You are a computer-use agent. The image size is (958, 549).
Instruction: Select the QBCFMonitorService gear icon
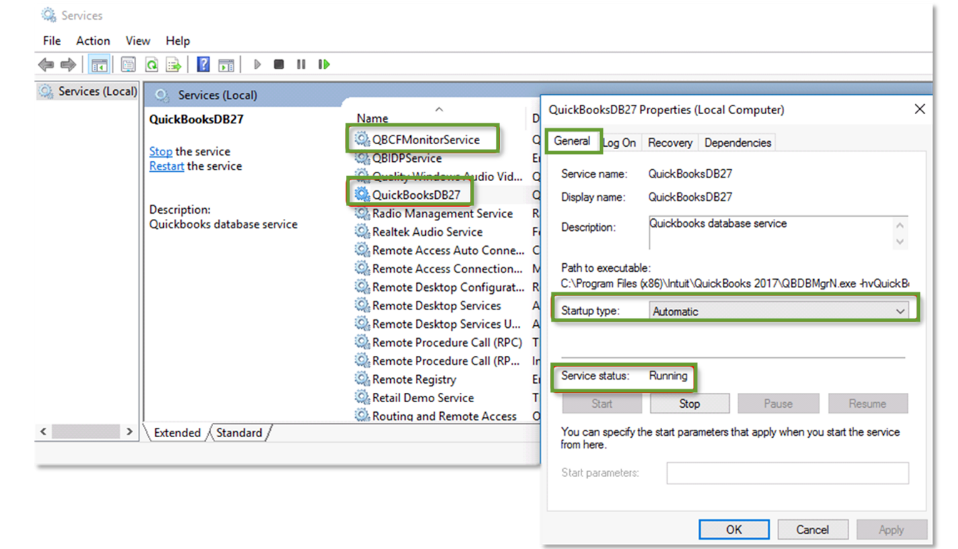(362, 139)
